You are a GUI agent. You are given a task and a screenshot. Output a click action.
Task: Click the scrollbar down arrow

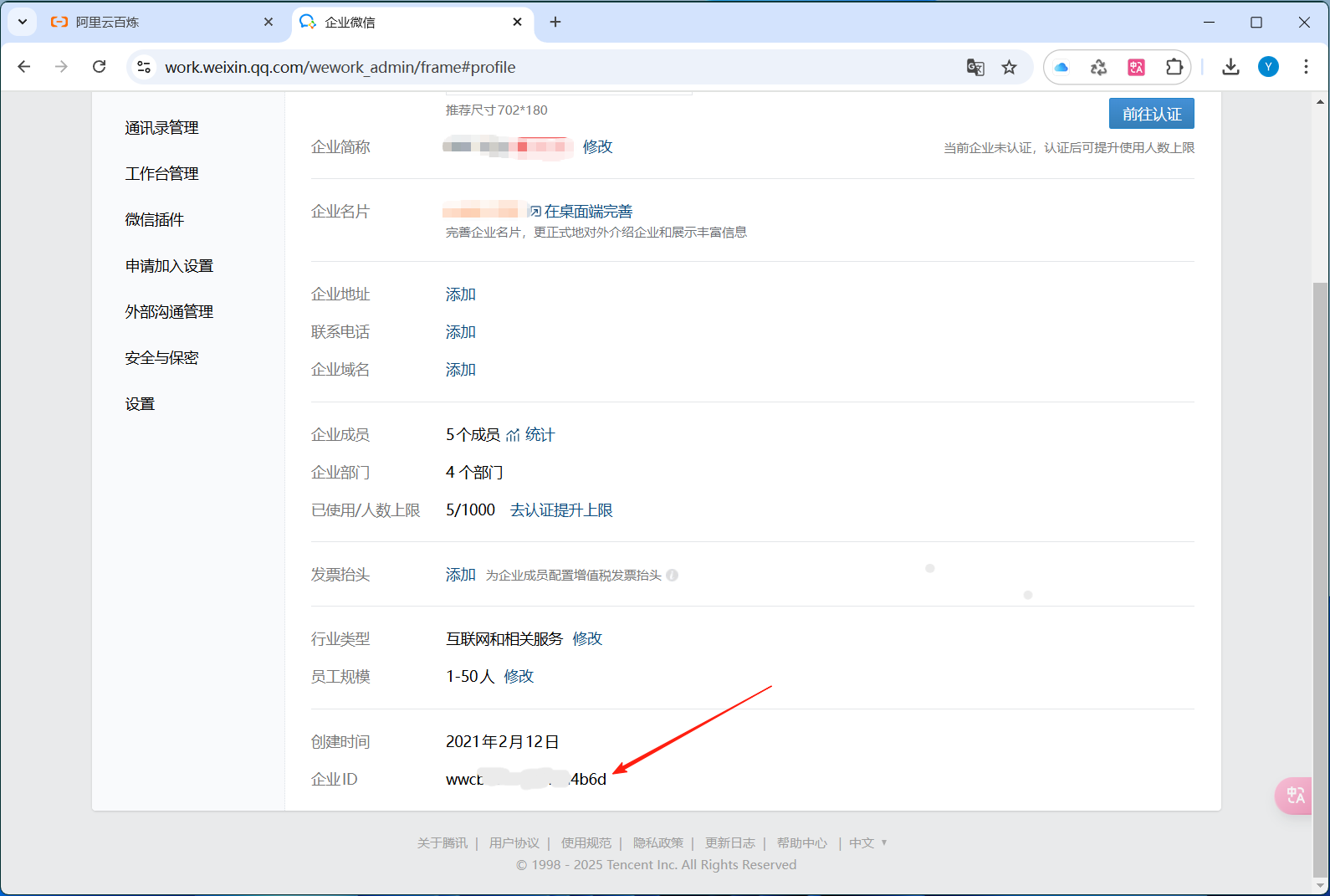point(1321,886)
